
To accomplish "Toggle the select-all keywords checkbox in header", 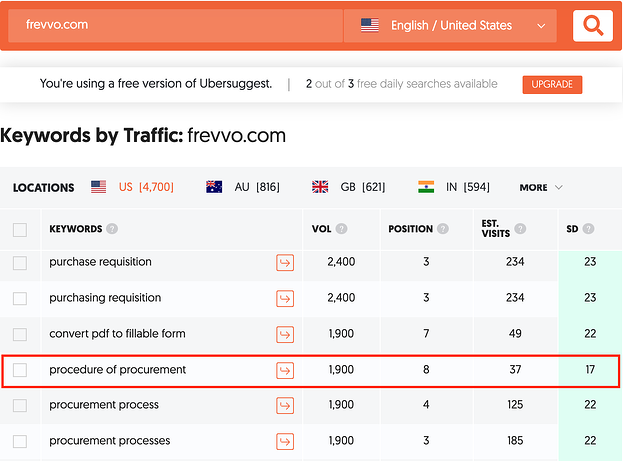I will click(x=20, y=230).
